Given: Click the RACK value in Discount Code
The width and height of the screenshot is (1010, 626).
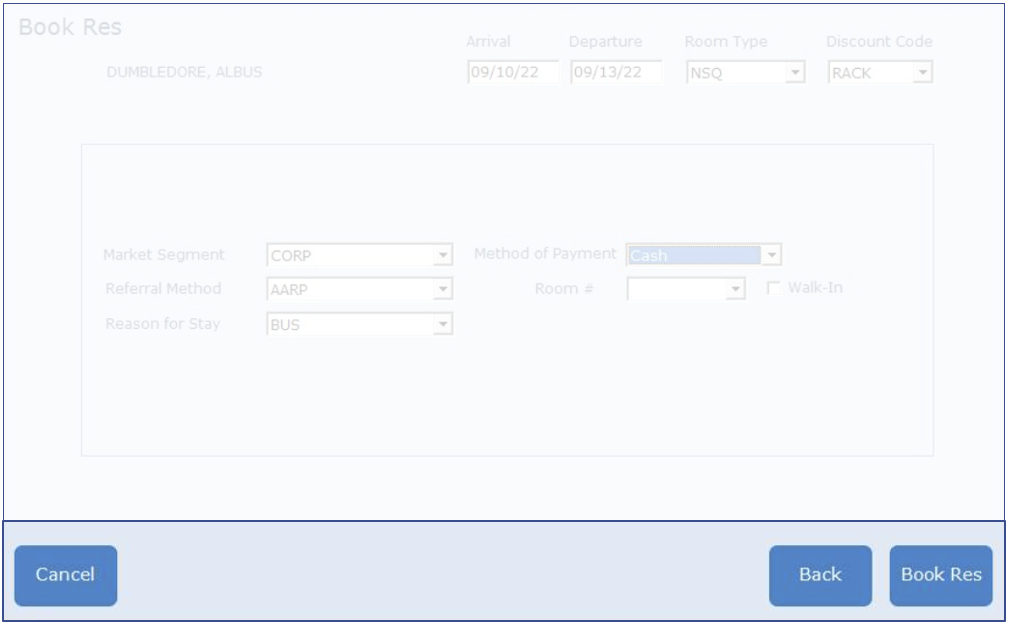Looking at the screenshot, I should (x=870, y=73).
